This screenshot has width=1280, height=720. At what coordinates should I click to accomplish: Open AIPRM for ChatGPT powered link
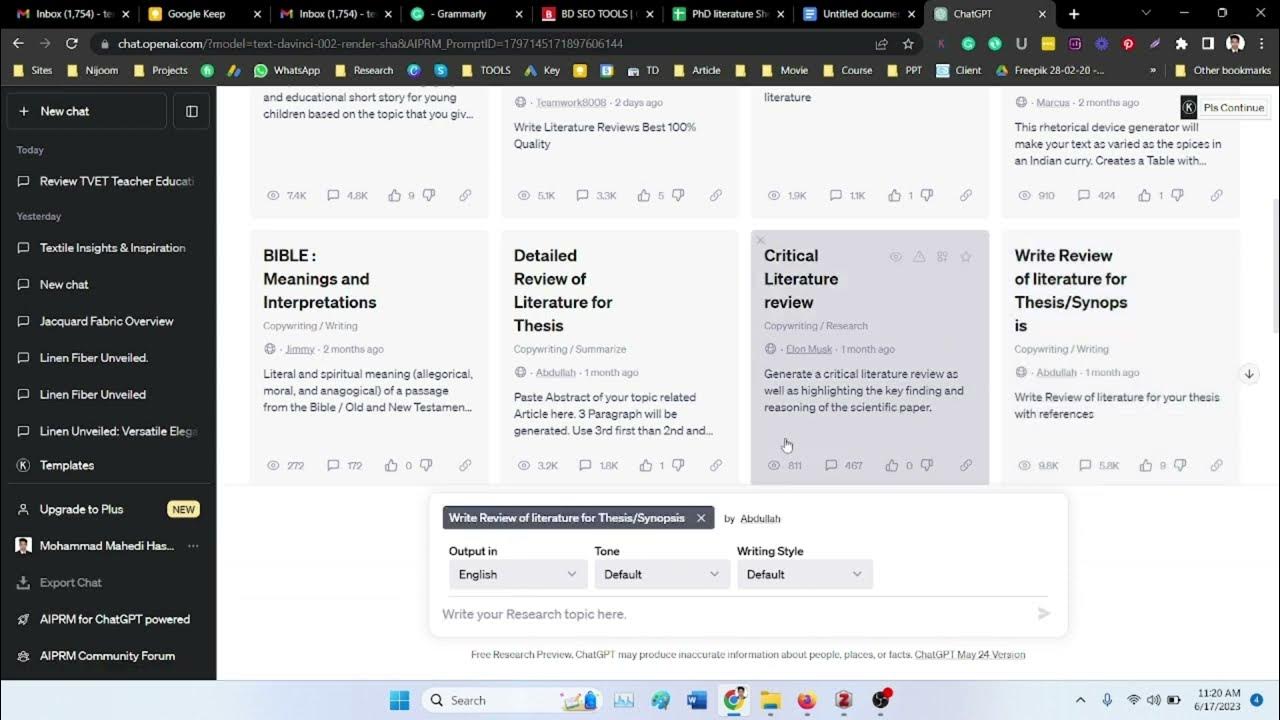point(108,619)
